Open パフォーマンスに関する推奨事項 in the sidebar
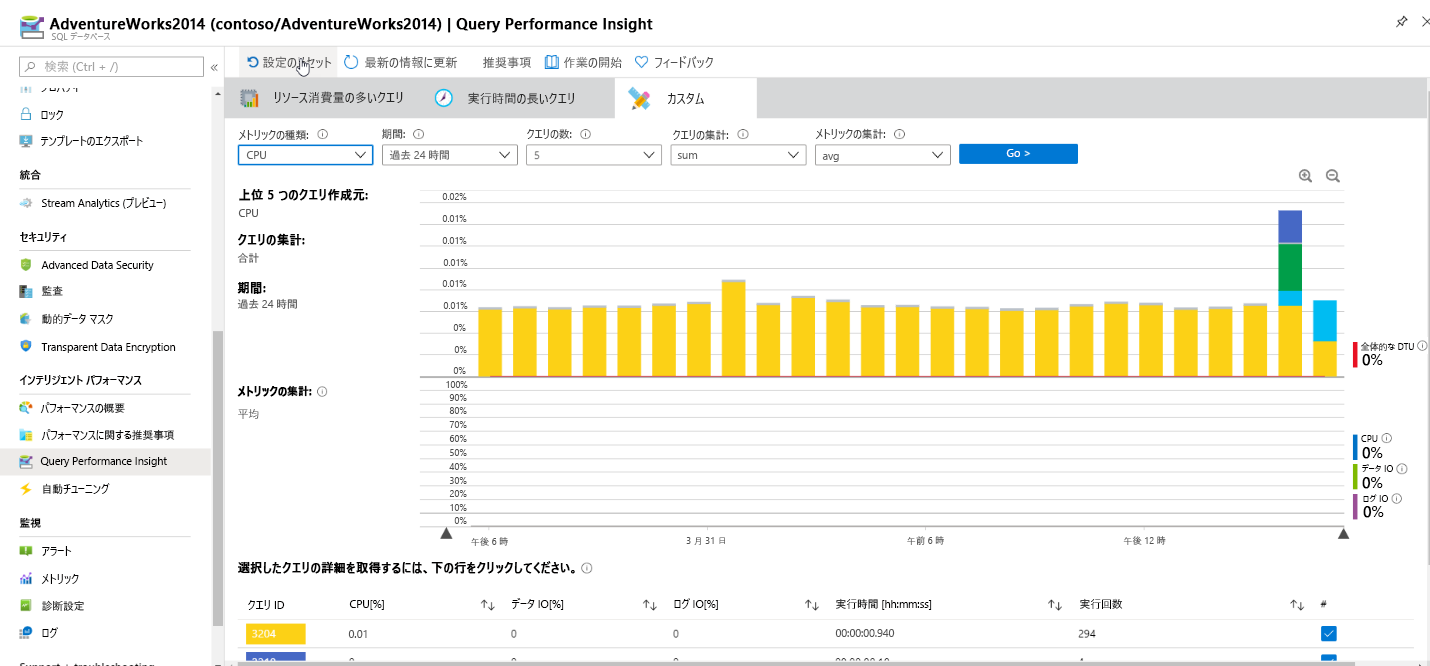The height and width of the screenshot is (666, 1430). click(x=107, y=435)
